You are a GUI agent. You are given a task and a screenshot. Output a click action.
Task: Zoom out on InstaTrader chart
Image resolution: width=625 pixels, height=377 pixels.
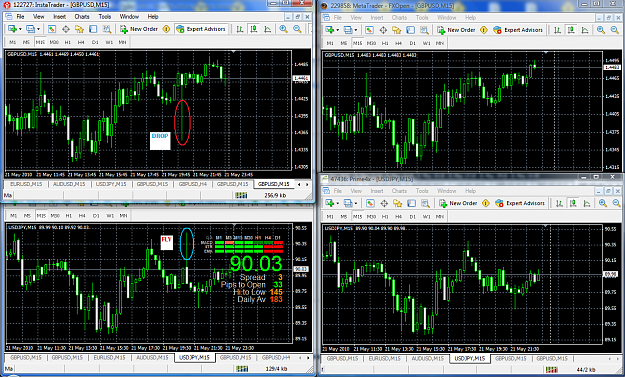[x=297, y=29]
